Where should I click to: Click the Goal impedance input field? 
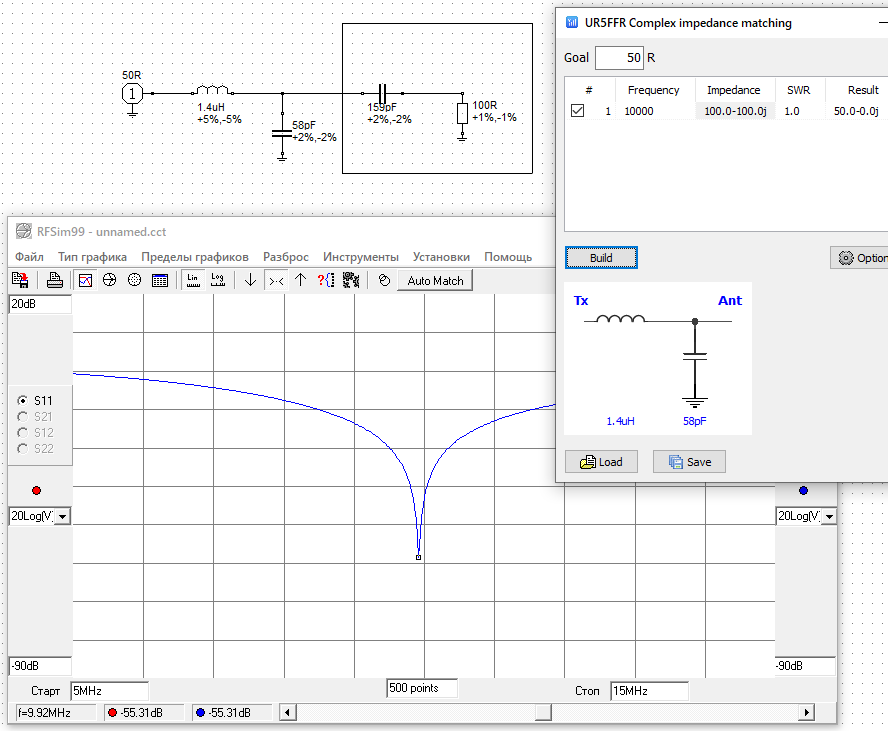[x=619, y=57]
